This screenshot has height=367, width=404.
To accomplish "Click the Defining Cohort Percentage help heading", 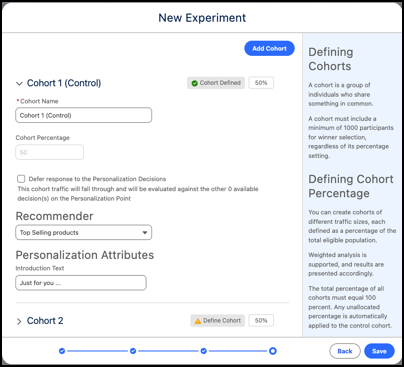I will tap(351, 186).
